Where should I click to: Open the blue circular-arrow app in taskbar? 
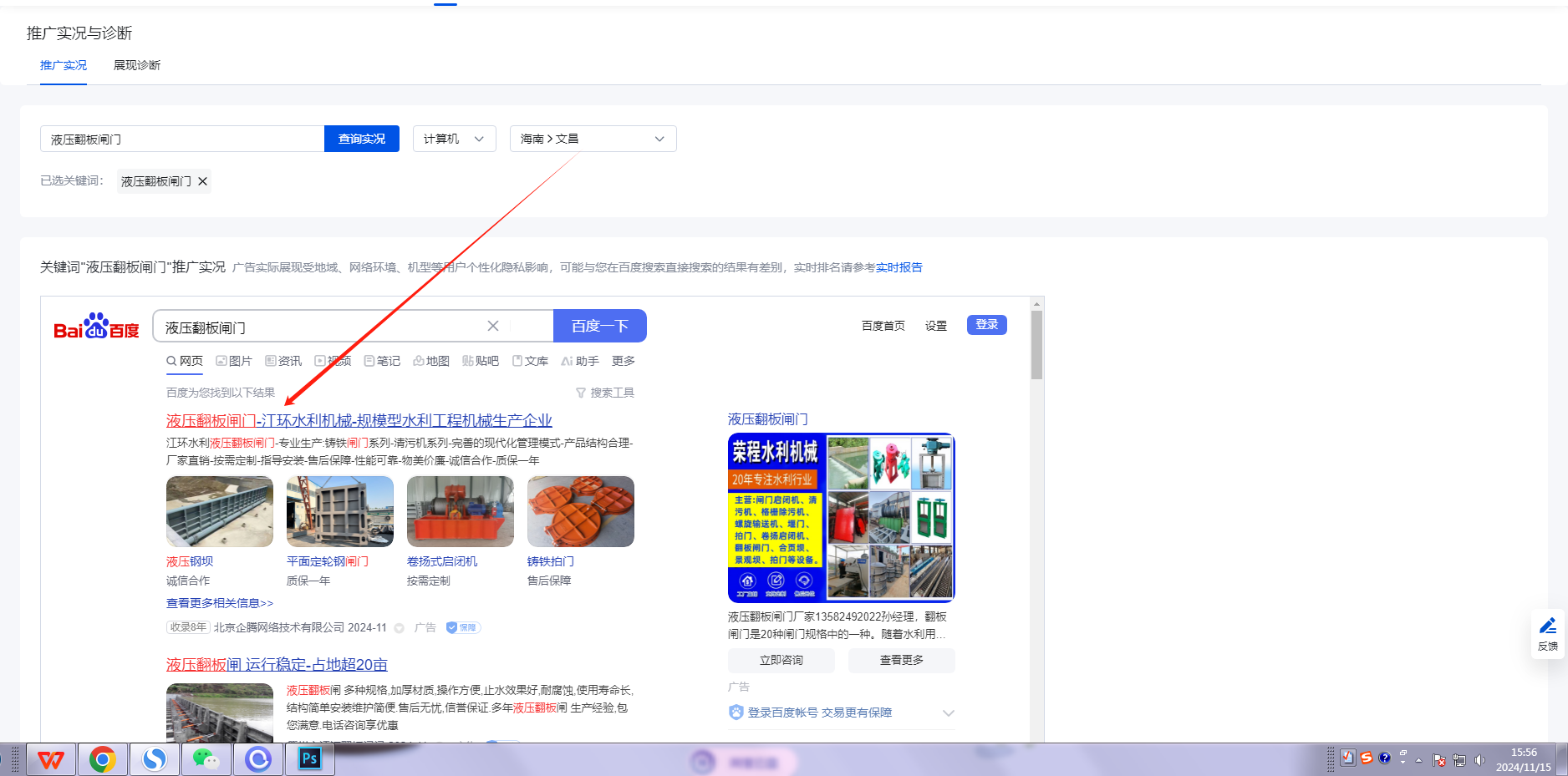tap(258, 759)
